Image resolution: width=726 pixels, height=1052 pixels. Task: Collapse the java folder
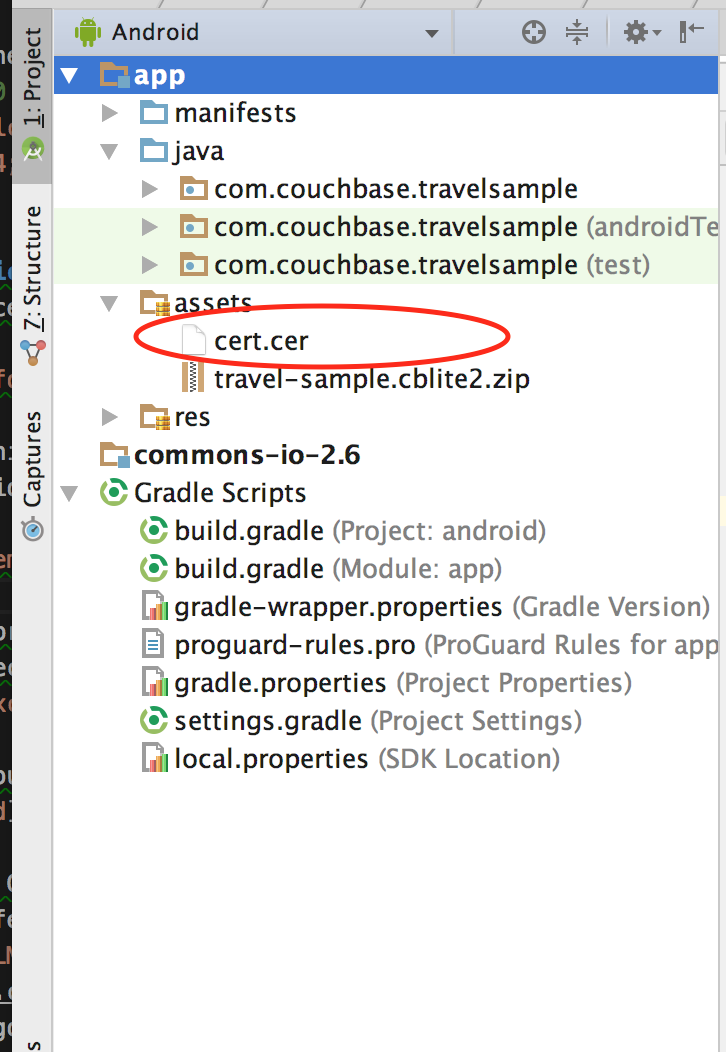tap(109, 151)
